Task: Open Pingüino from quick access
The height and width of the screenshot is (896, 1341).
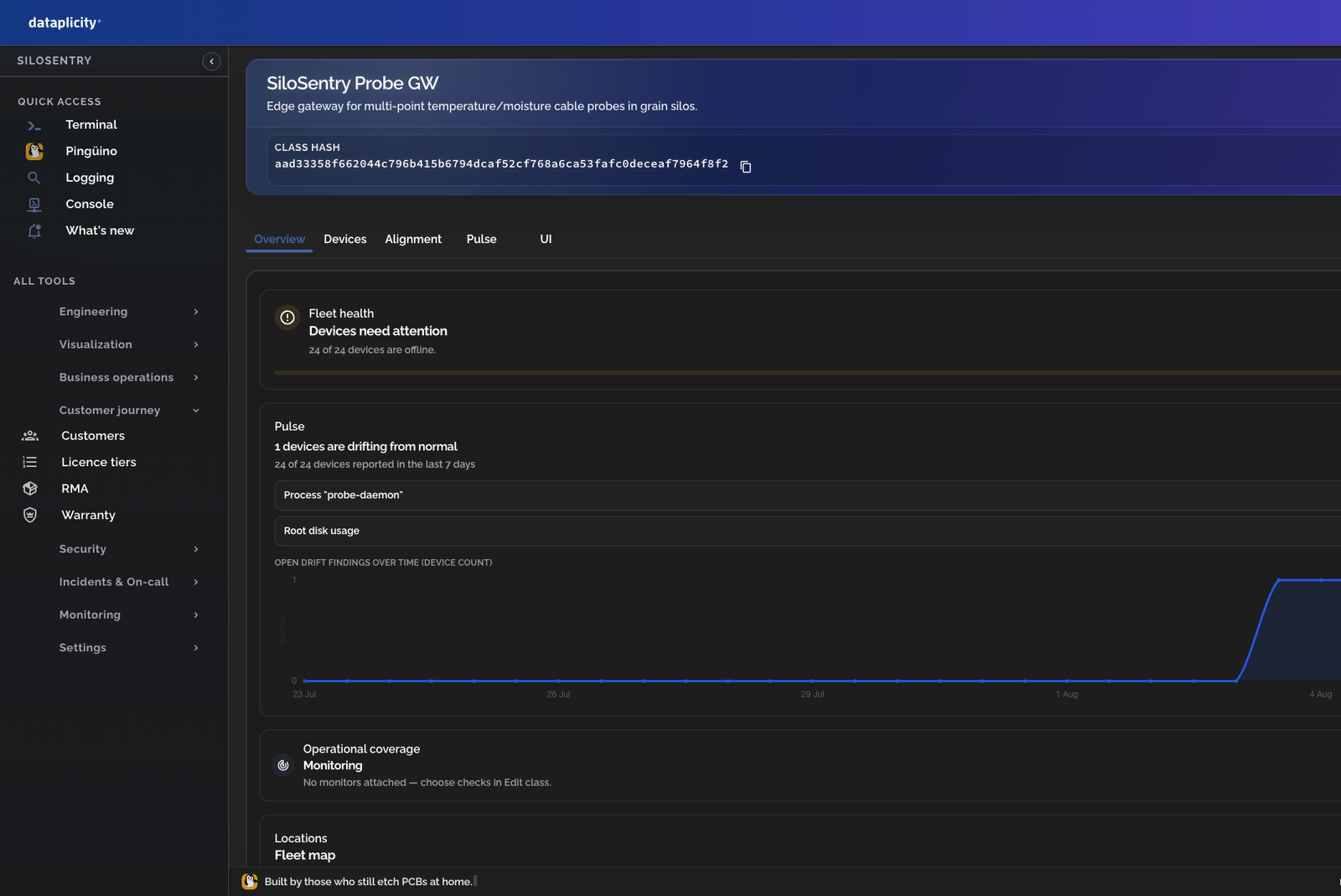Action: tap(91, 152)
